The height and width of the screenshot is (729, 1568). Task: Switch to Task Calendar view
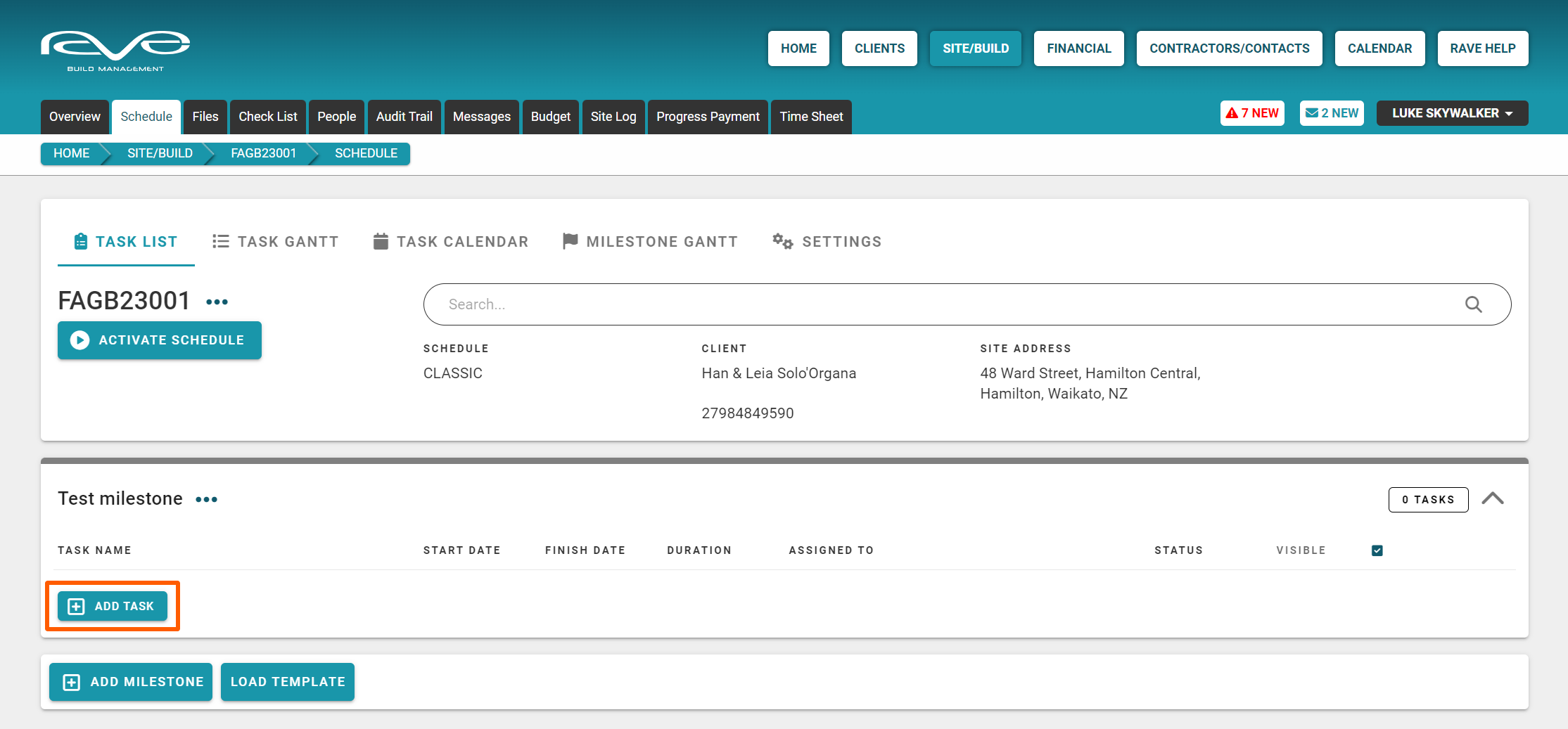pyautogui.click(x=450, y=242)
